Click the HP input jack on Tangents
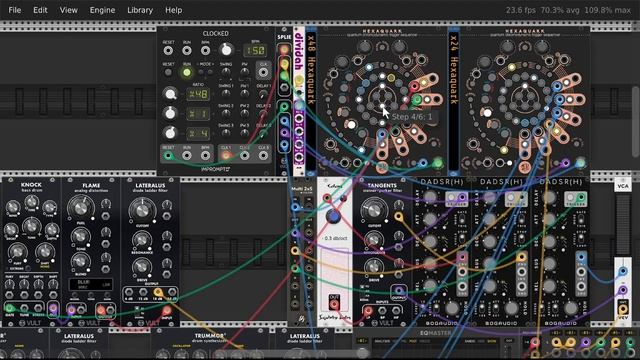Viewport: 640px width, 360px height. pyautogui.click(x=396, y=311)
